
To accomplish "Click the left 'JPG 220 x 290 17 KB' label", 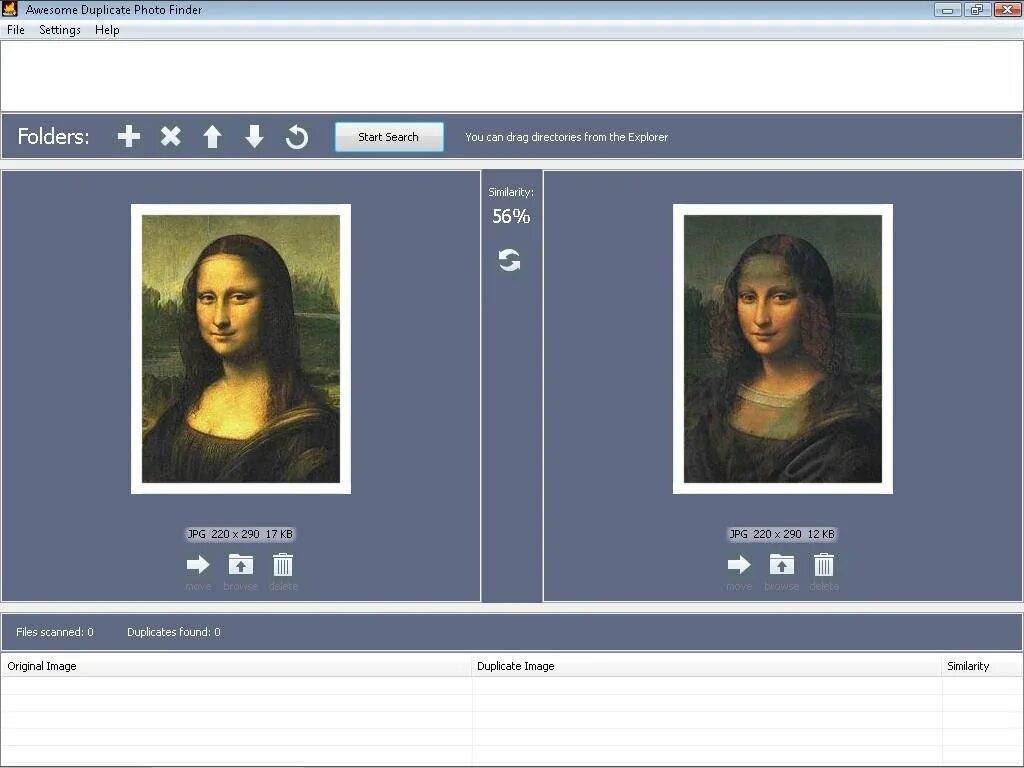I will click(x=240, y=534).
